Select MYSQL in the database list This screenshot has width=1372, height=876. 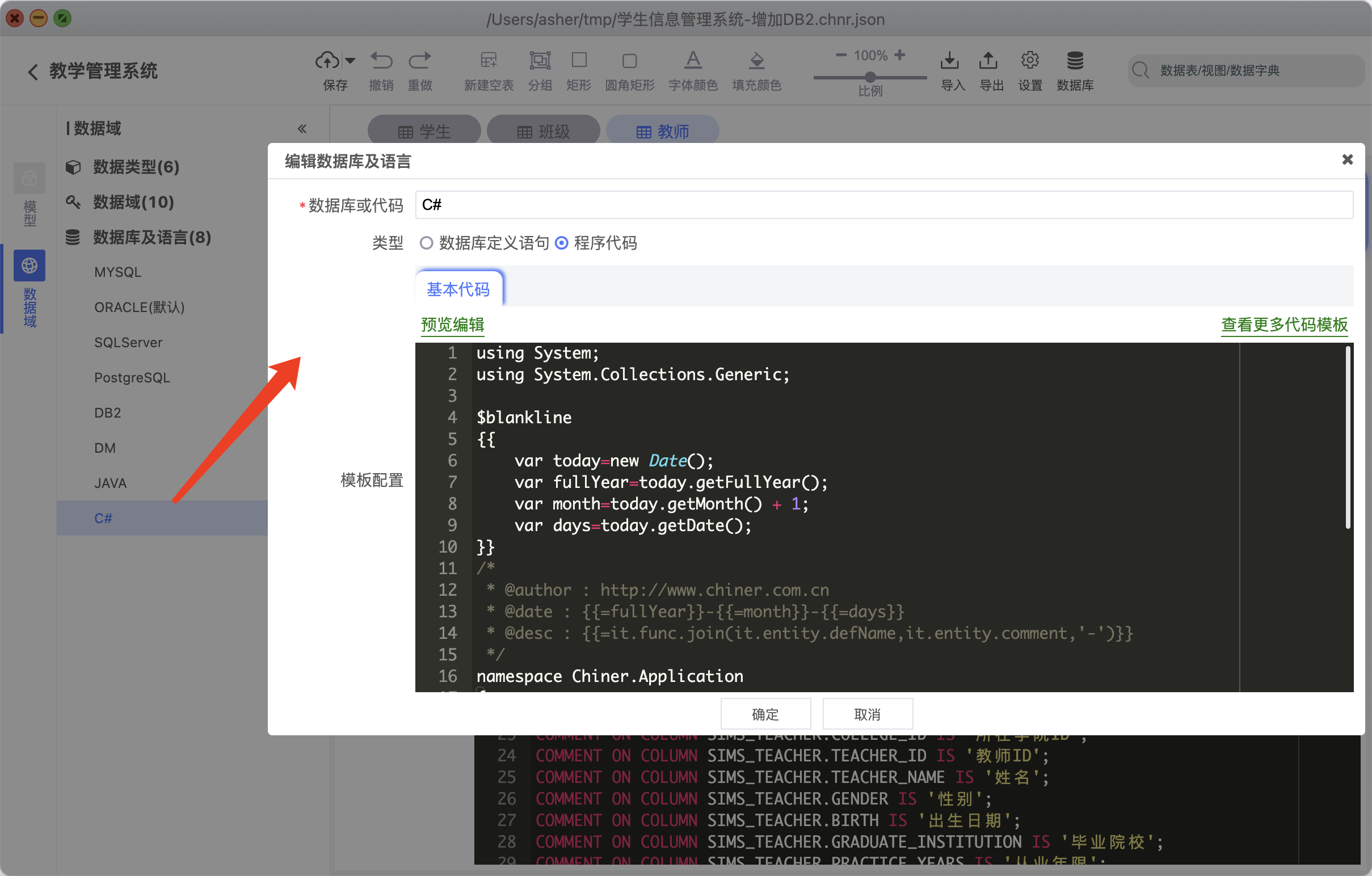pyautogui.click(x=117, y=272)
